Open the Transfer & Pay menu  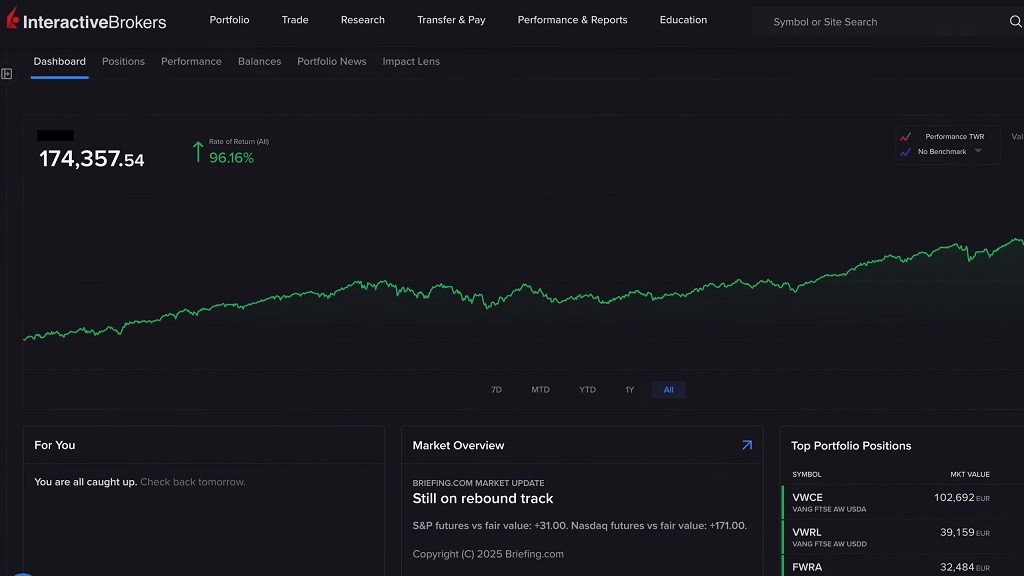coord(451,20)
